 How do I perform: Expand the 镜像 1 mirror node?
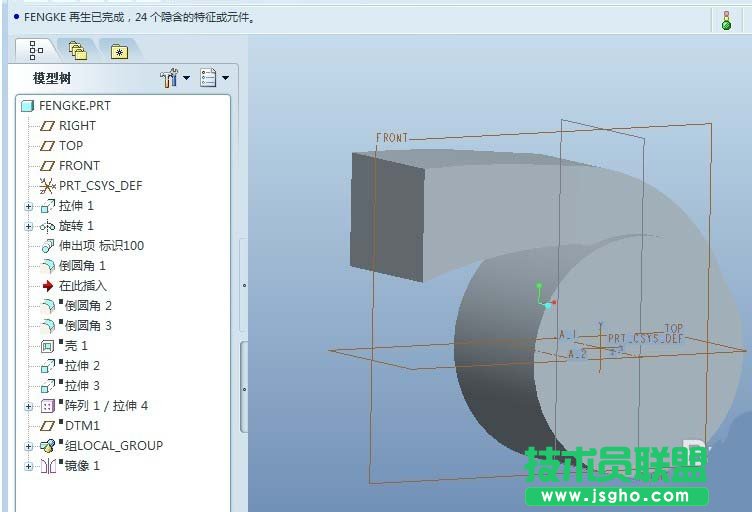(x=29, y=466)
